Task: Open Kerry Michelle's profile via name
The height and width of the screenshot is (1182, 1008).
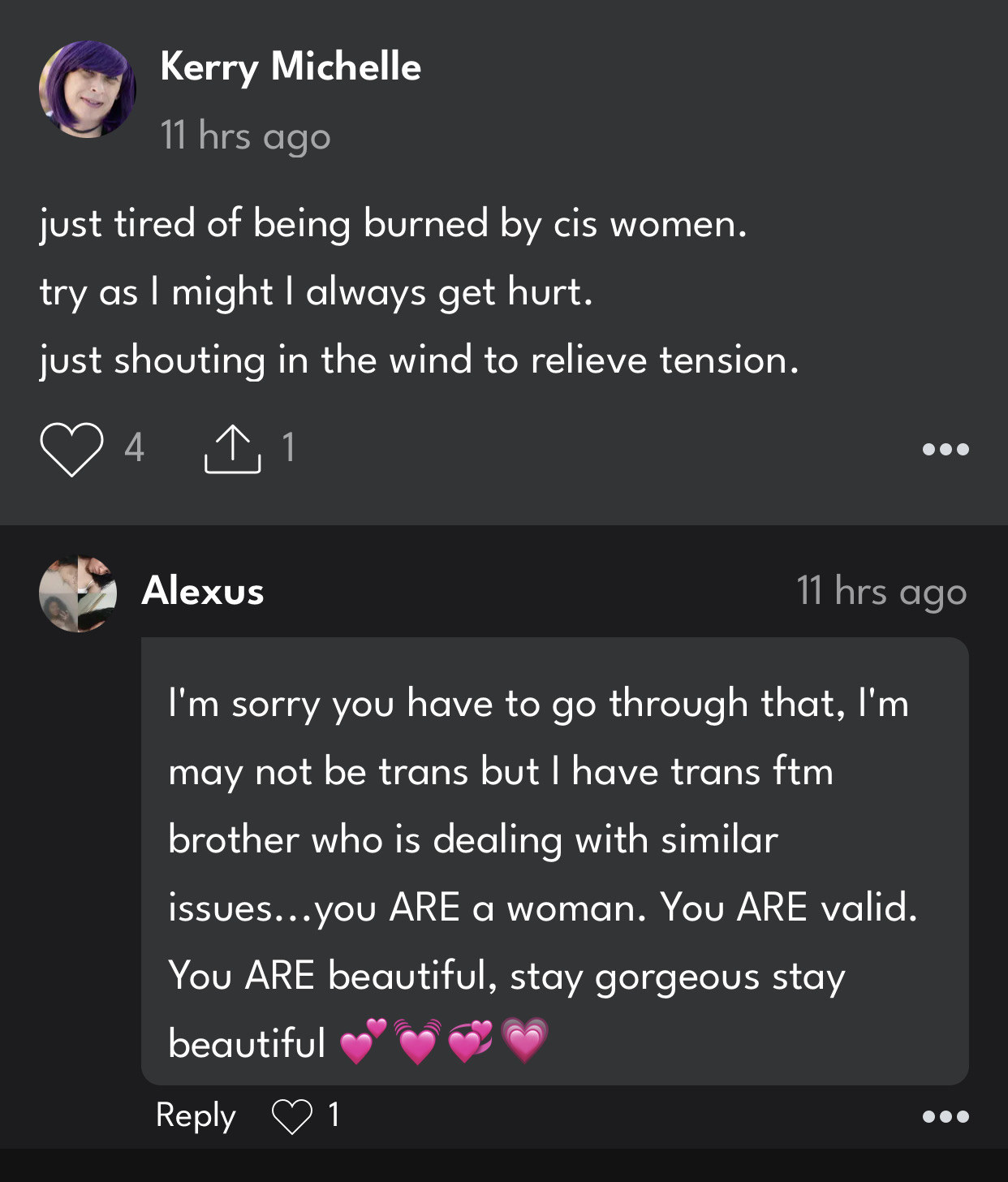Action: tap(291, 67)
